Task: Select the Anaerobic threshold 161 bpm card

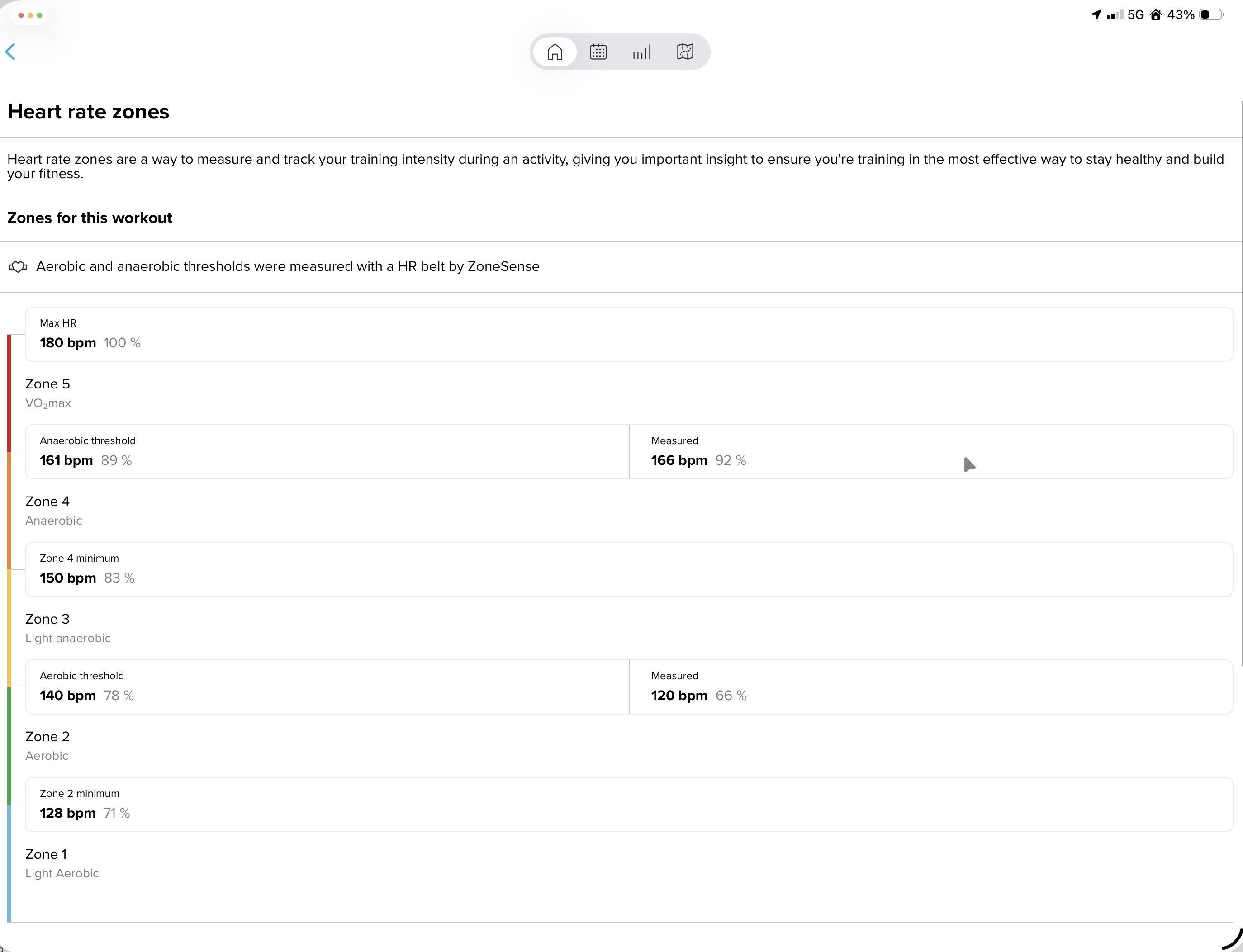Action: [327, 452]
